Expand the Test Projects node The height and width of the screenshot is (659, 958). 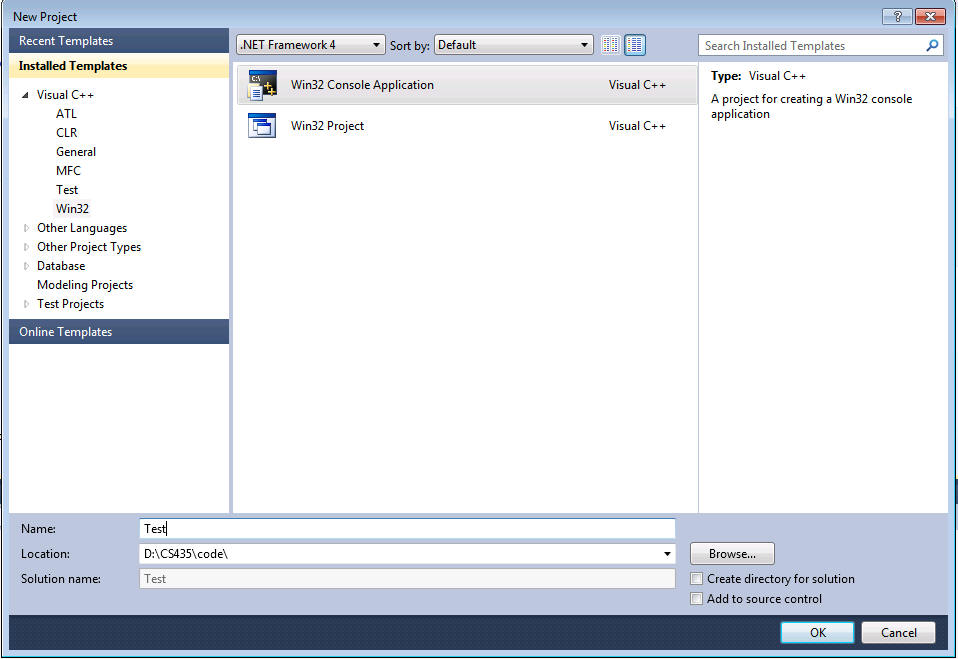[26, 304]
